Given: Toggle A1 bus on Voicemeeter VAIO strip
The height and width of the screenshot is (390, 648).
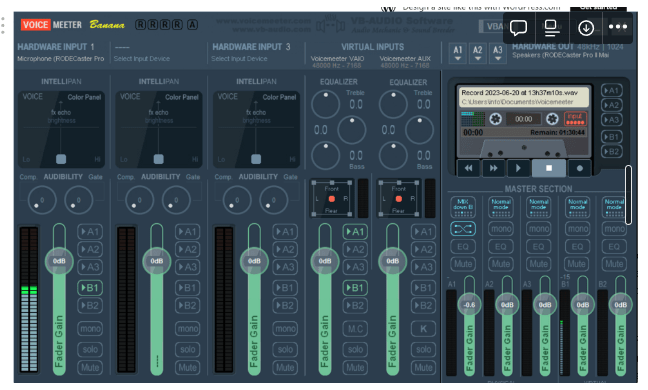Looking at the screenshot, I should tap(355, 232).
